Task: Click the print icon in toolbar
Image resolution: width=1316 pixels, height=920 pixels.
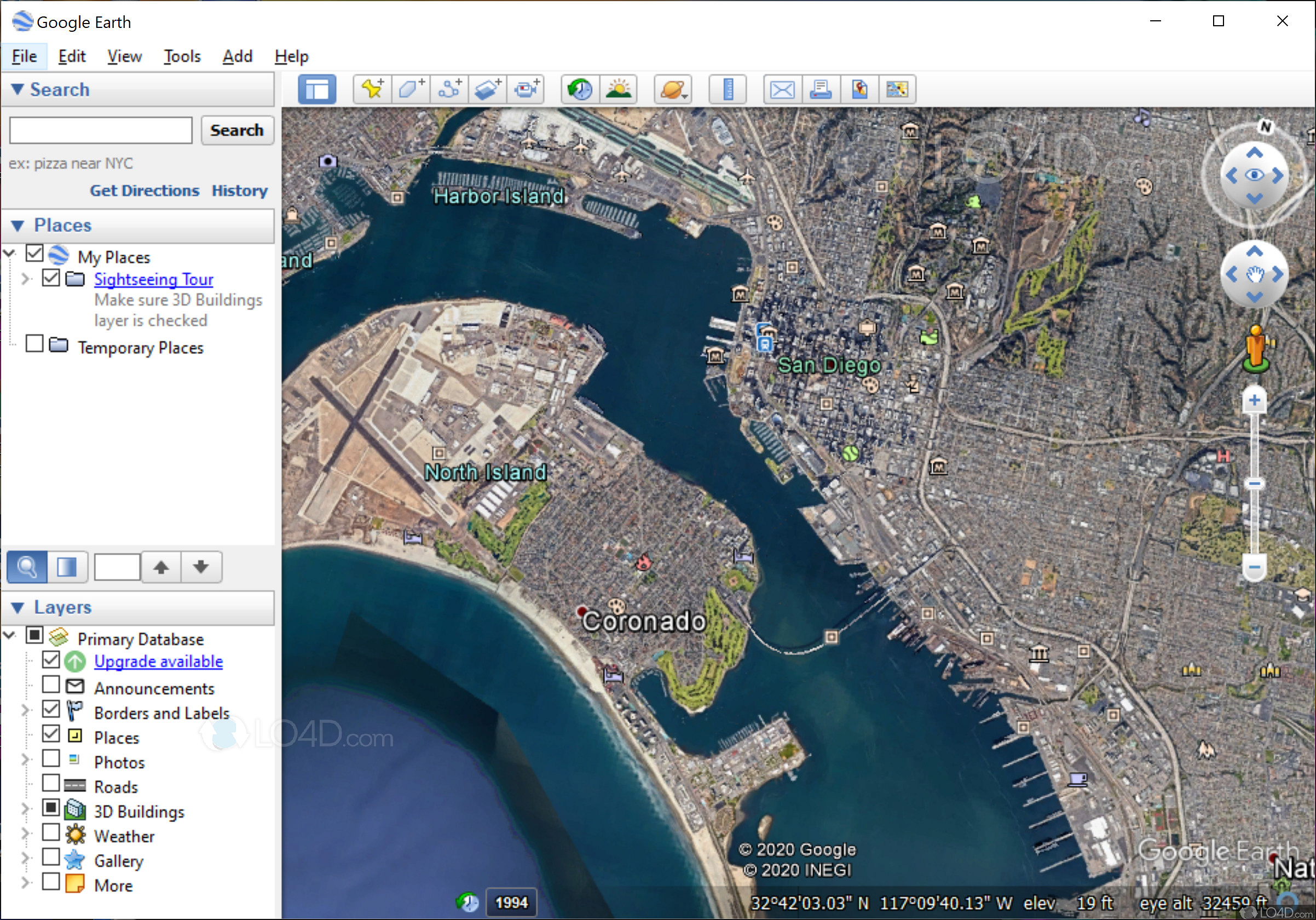Action: (x=820, y=89)
